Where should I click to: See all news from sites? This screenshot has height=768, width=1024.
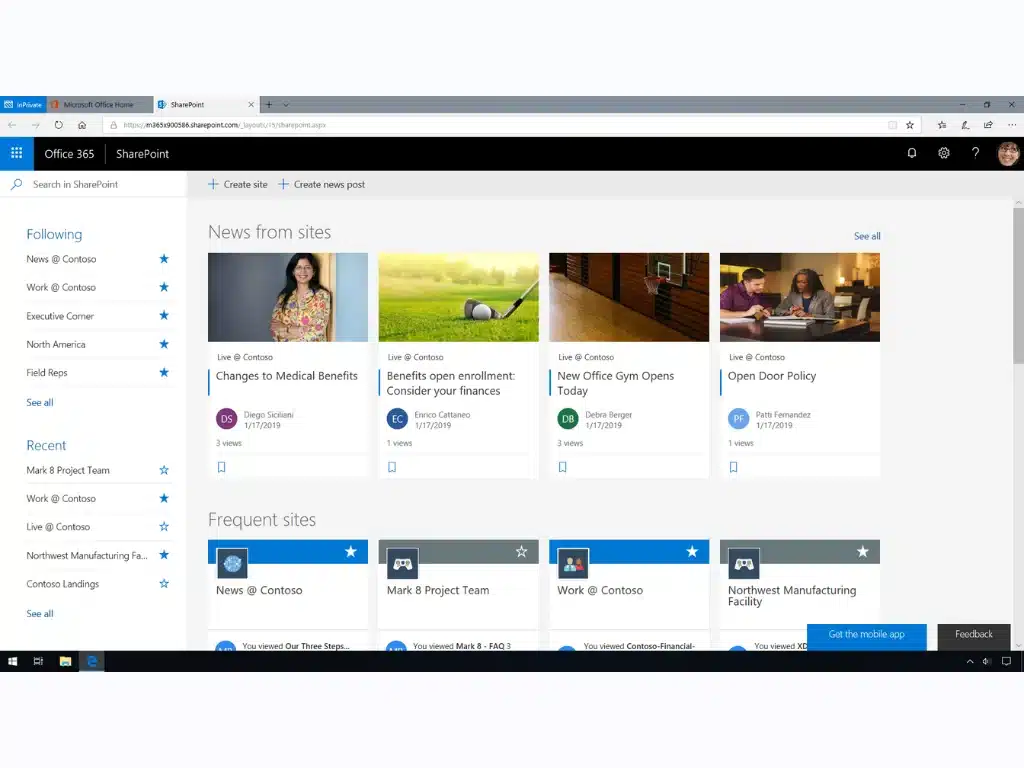tap(867, 236)
